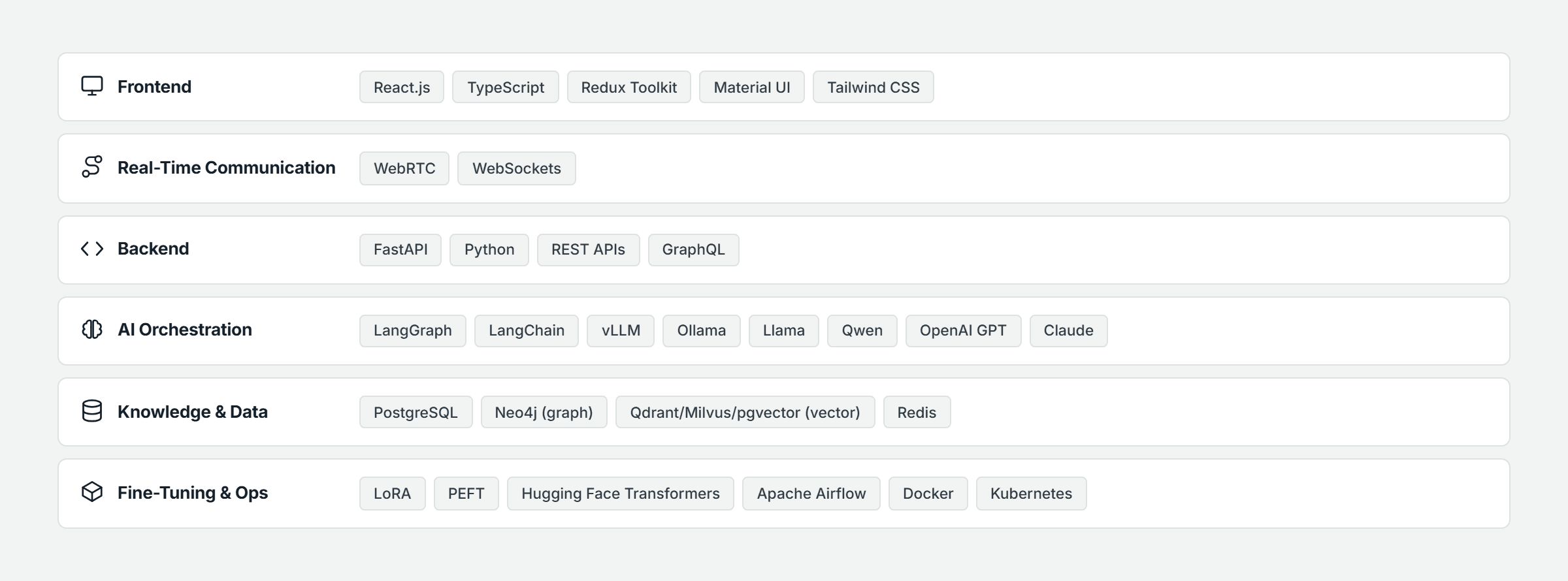Click the Qdrant/Milvus/pgvector (vector) chip

(745, 412)
